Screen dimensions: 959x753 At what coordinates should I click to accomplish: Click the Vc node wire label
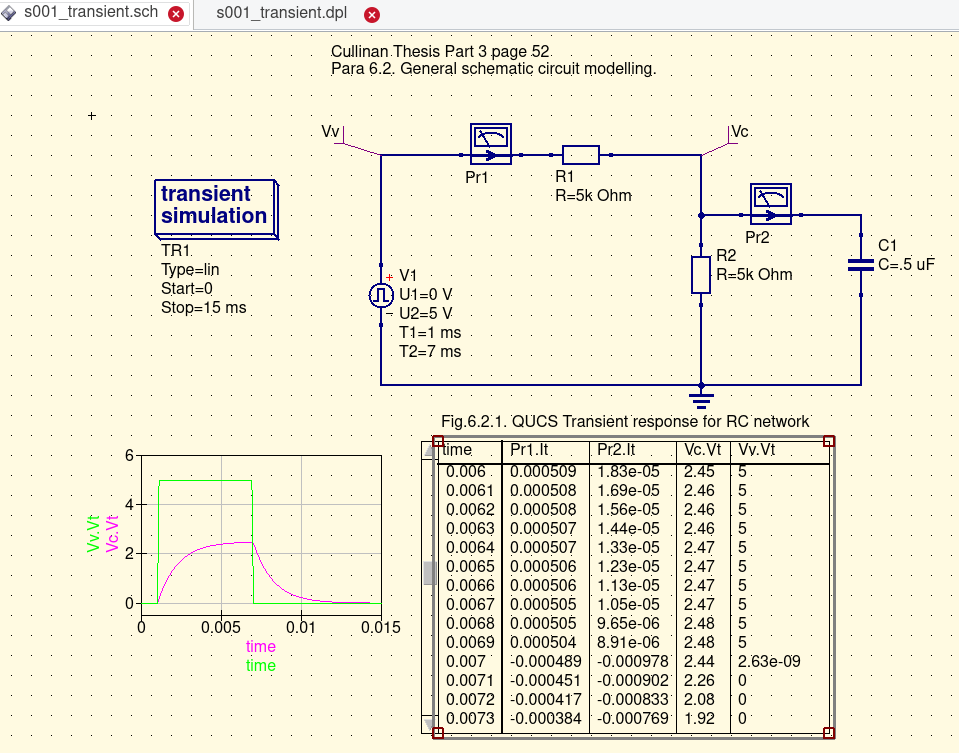(x=740, y=133)
